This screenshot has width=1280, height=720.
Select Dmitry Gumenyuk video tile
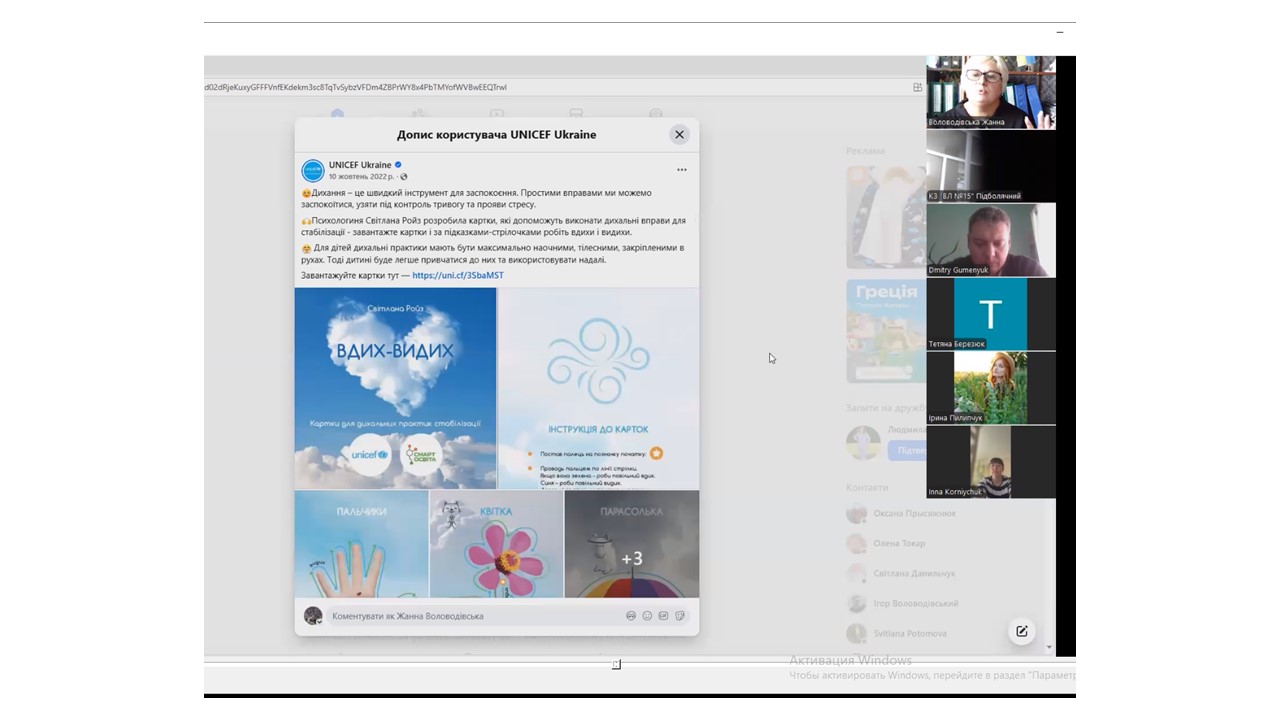(x=990, y=240)
